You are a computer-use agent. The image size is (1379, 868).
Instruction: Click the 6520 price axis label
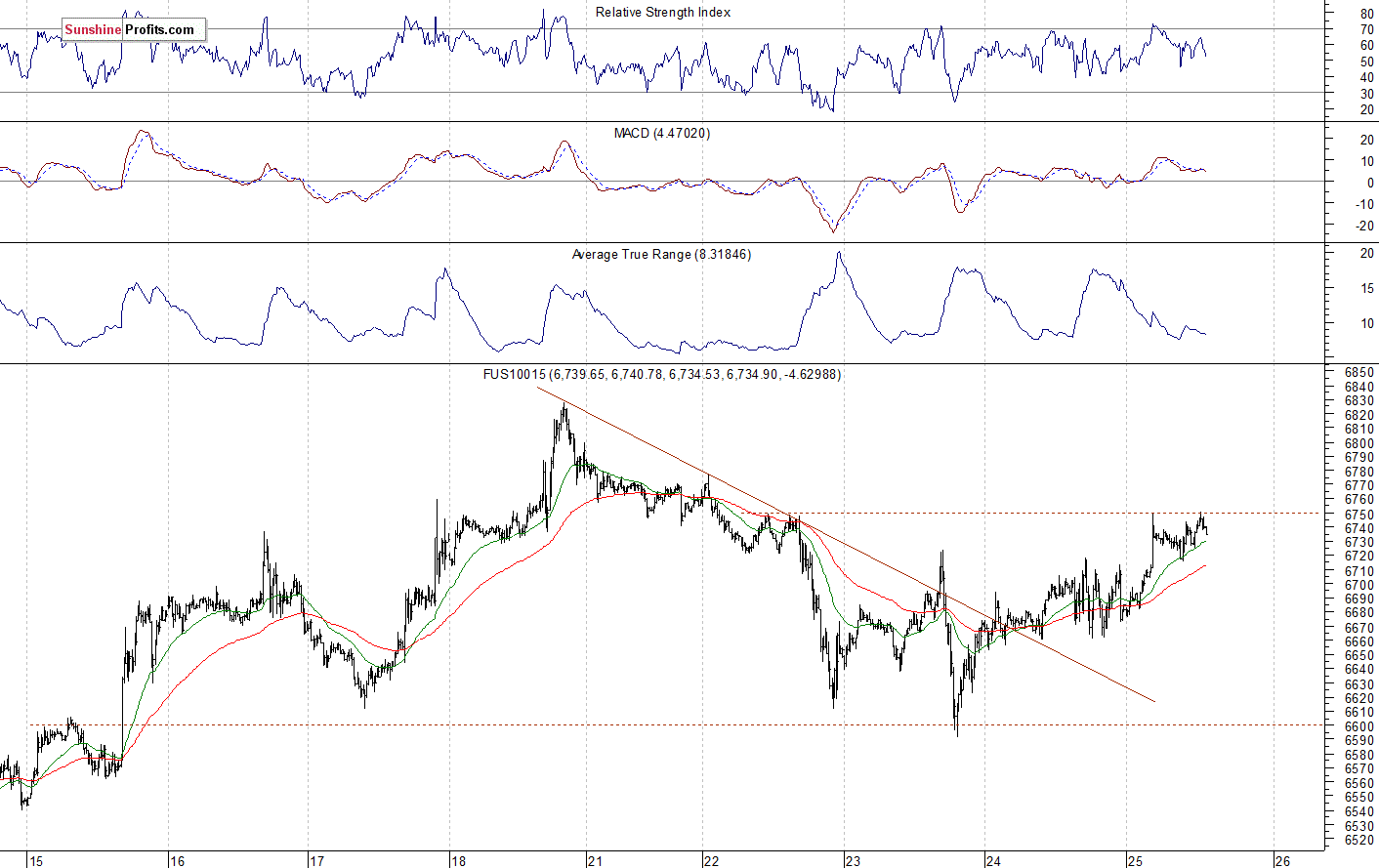(x=1359, y=840)
